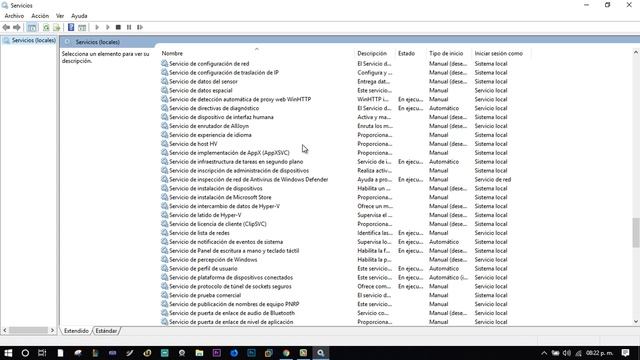Sort by the Descripción column header
The image size is (640, 360).
[372, 53]
